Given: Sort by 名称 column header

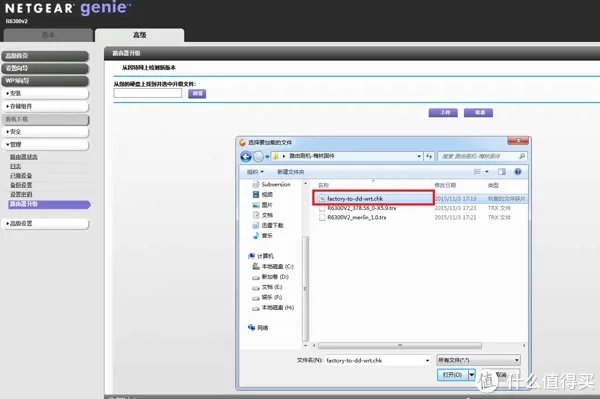Looking at the screenshot, I should 323,185.
